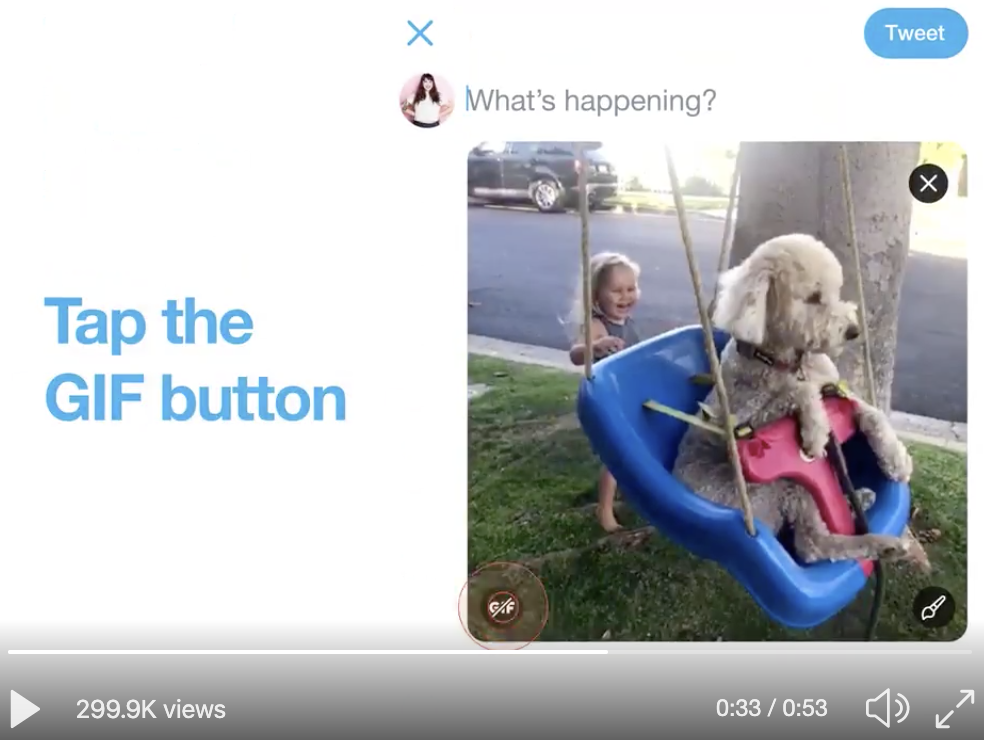Image resolution: width=984 pixels, height=740 pixels.
Task: Tap the GIF toggle button
Action: pos(503,607)
